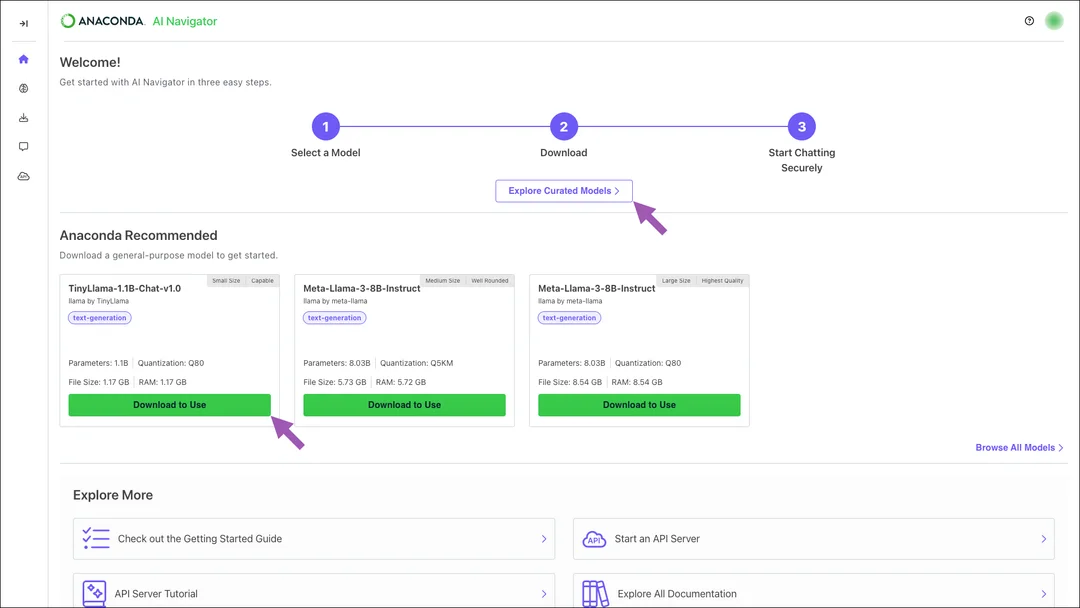Screen dimensions: 1080x608
Task: Open the Home icon in sidebar
Action: (x=23, y=59)
